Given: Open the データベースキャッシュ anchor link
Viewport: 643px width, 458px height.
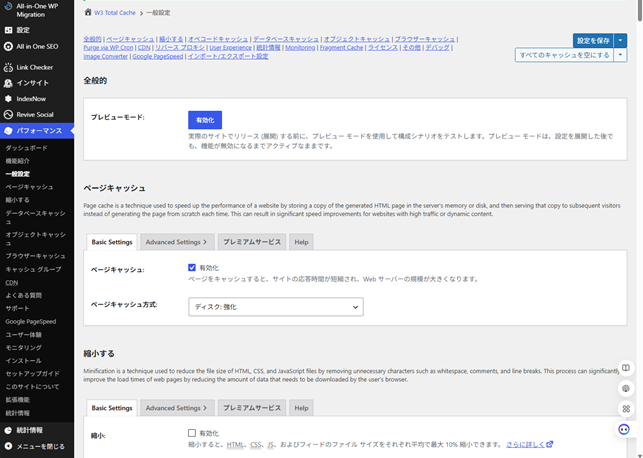Looking at the screenshot, I should 285,39.
